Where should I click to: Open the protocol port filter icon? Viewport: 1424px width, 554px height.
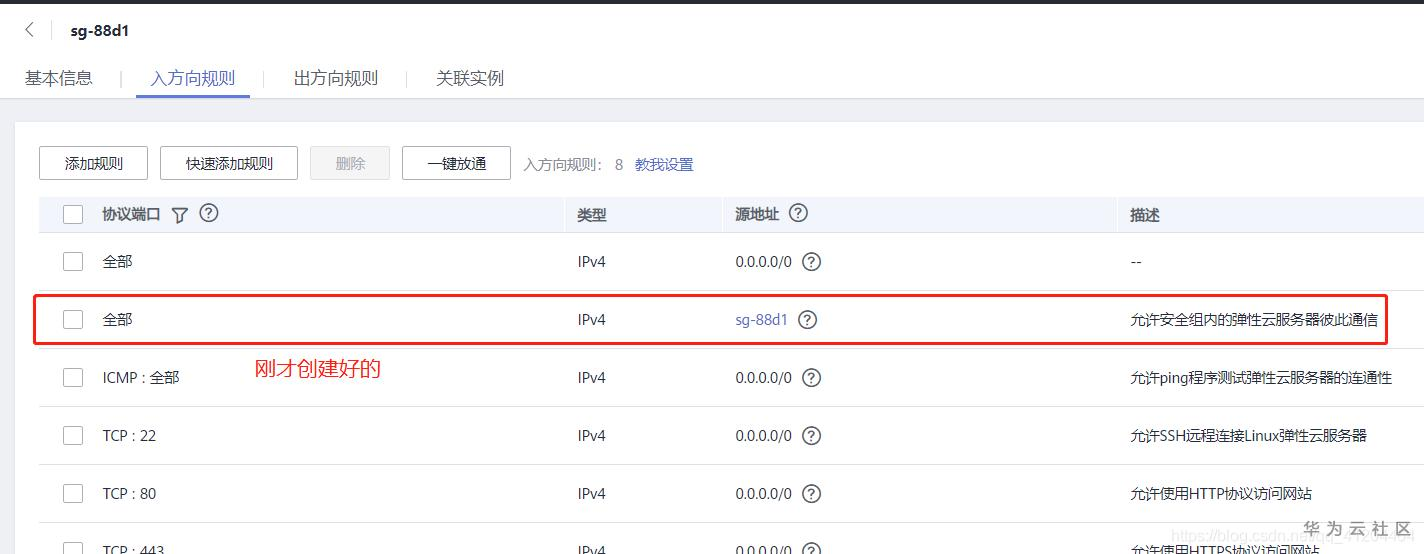180,215
